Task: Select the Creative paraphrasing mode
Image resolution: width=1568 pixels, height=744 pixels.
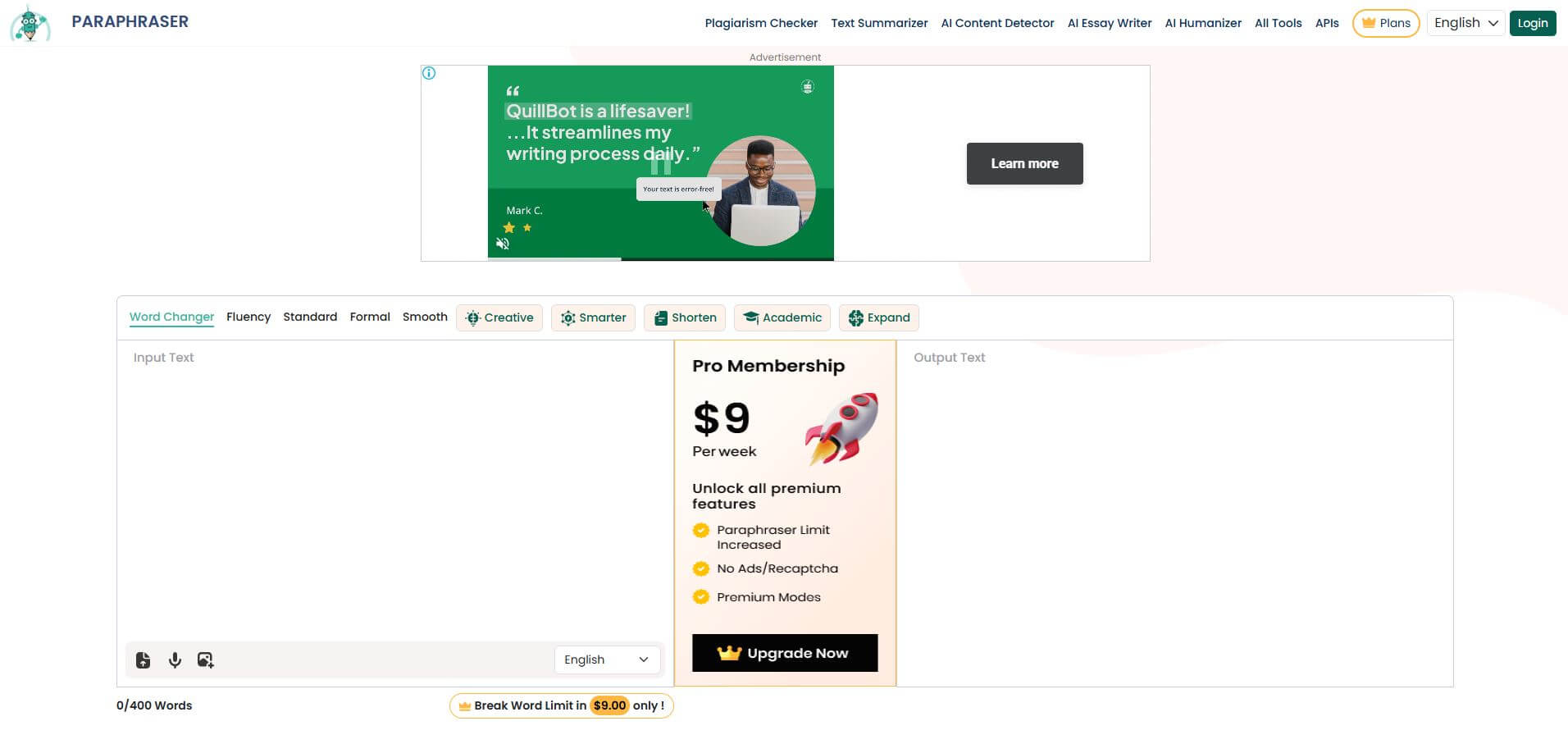Action: pos(499,317)
